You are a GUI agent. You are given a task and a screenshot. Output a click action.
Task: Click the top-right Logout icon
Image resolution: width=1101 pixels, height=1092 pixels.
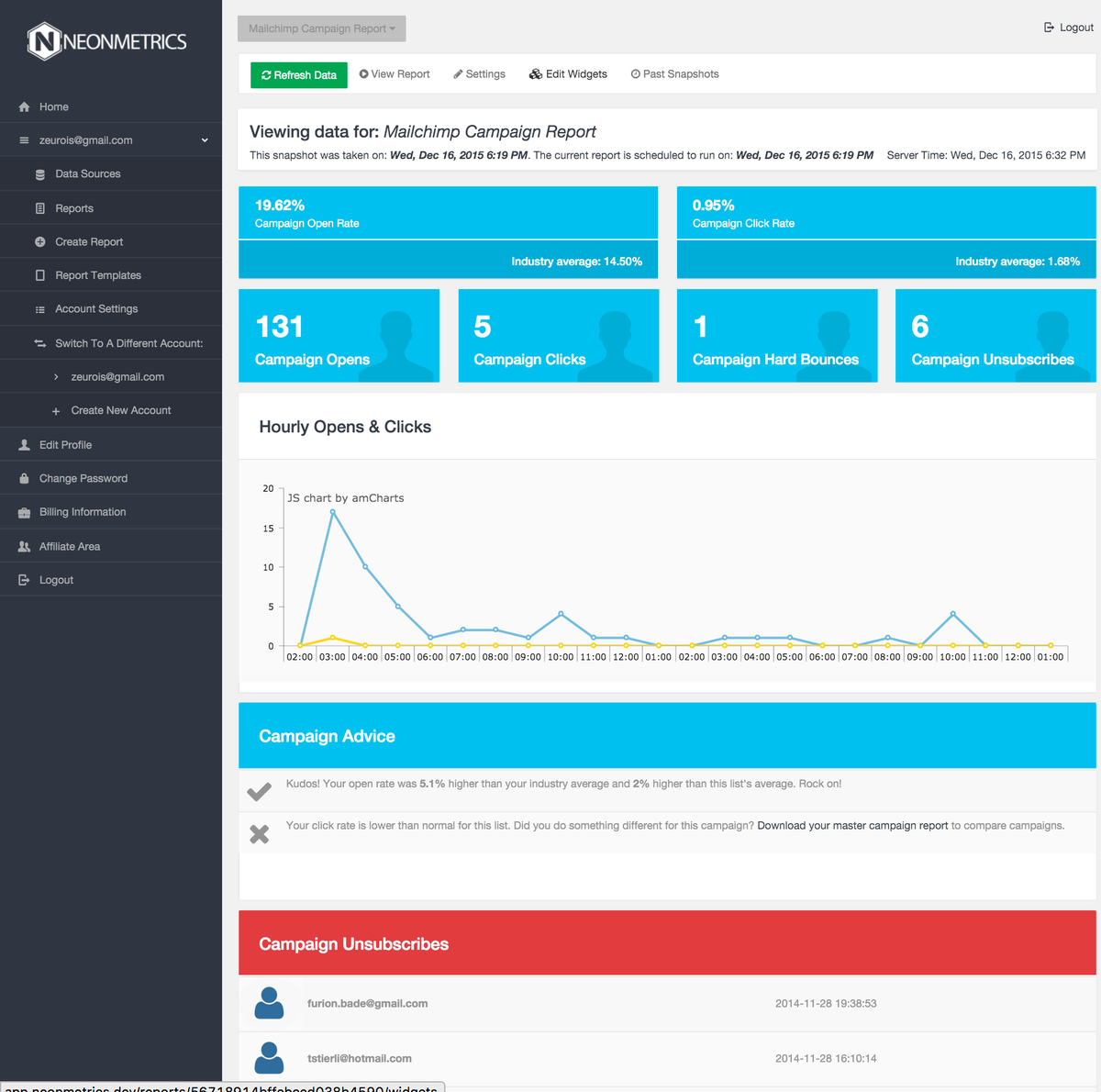[1050, 28]
